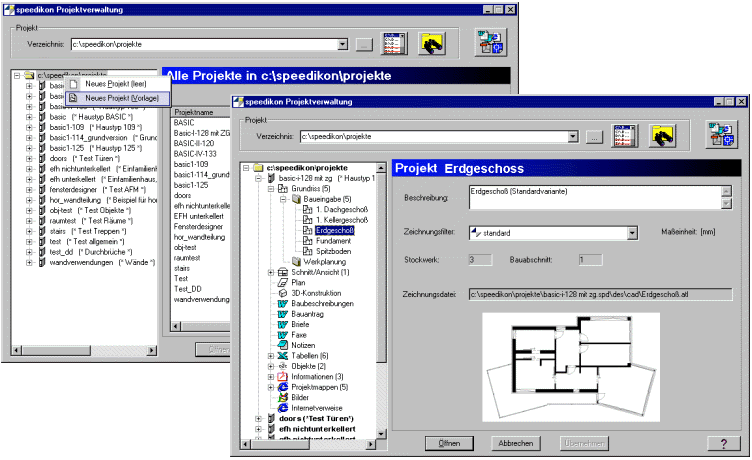Click the Informationen PDF icon
Image resolution: width=752 pixels, height=460 pixels.
[282, 377]
